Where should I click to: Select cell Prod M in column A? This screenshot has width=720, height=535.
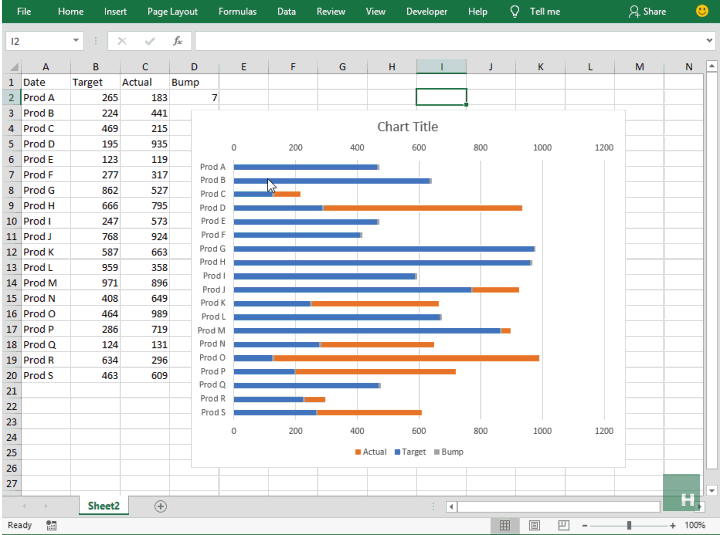point(46,283)
